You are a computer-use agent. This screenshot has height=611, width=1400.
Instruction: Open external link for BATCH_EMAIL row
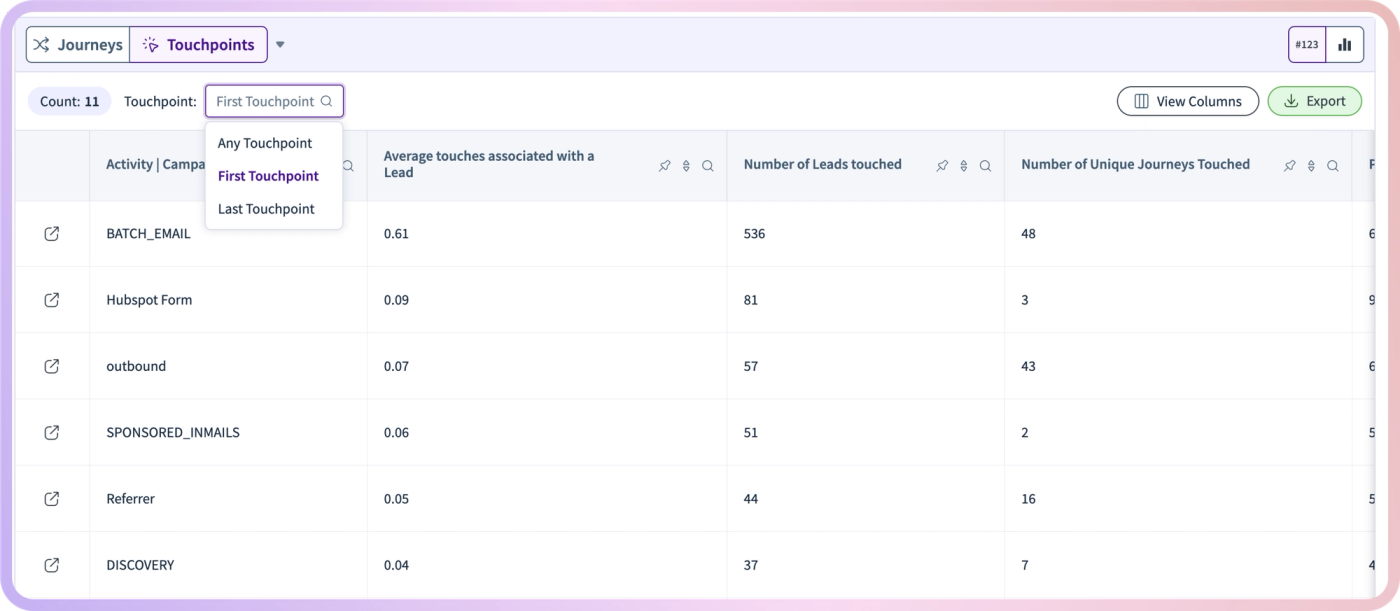tap(52, 233)
